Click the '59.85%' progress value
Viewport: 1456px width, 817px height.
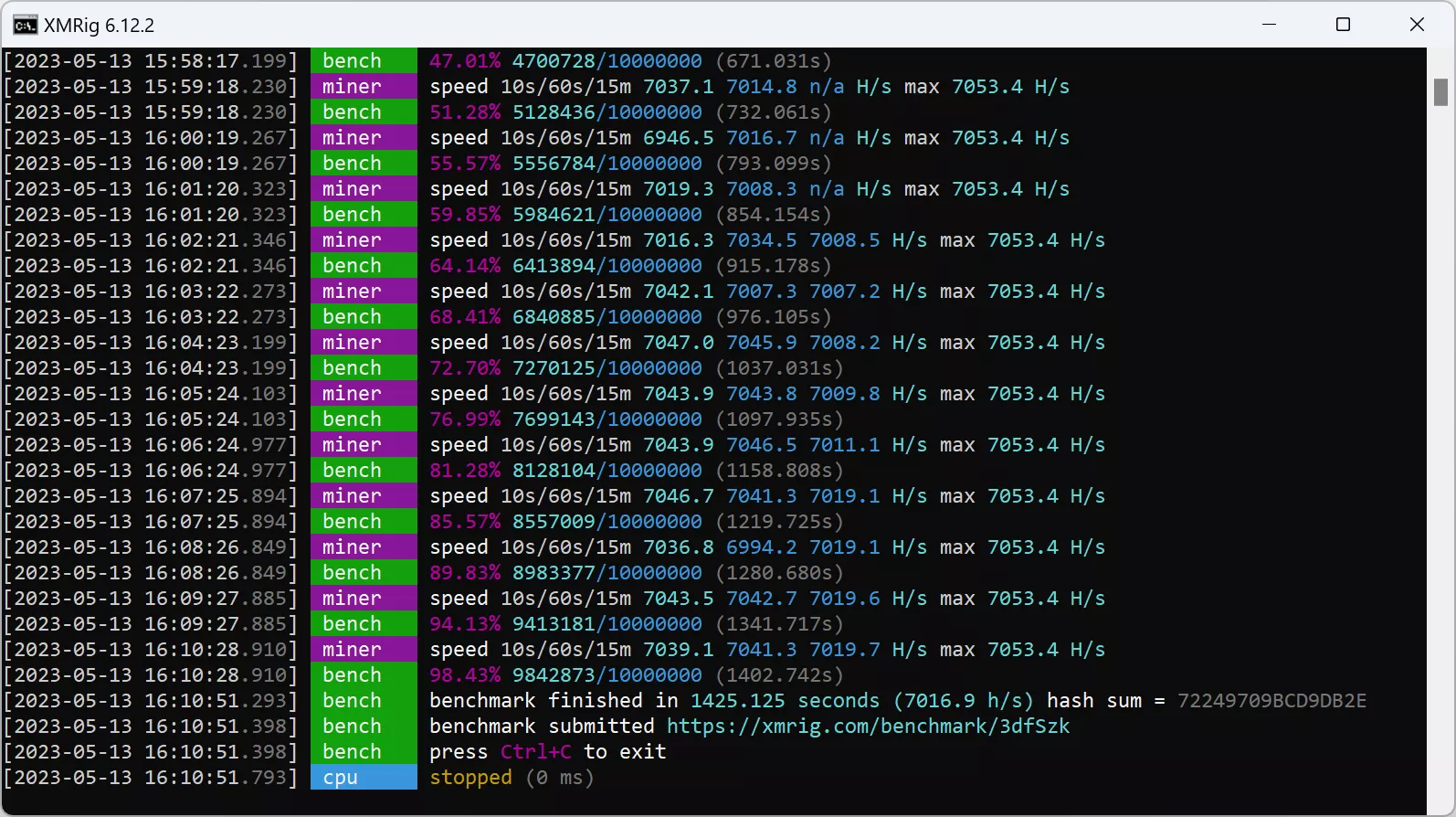465,215
